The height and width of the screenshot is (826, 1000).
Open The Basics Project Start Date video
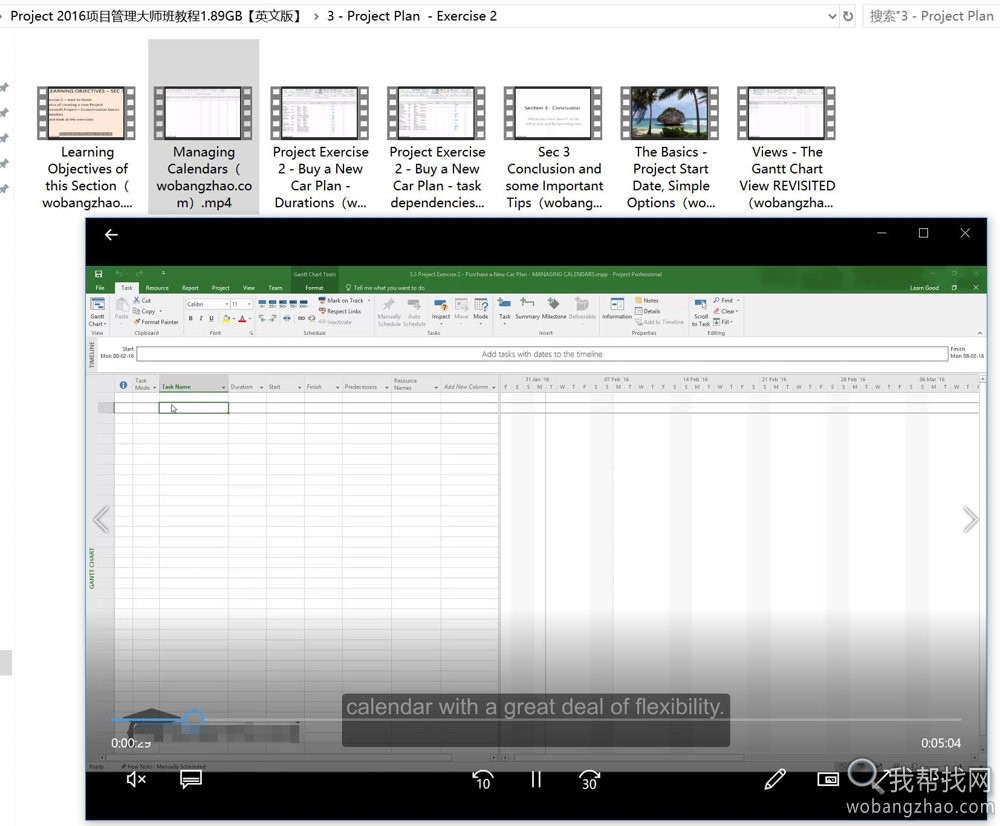(670, 114)
